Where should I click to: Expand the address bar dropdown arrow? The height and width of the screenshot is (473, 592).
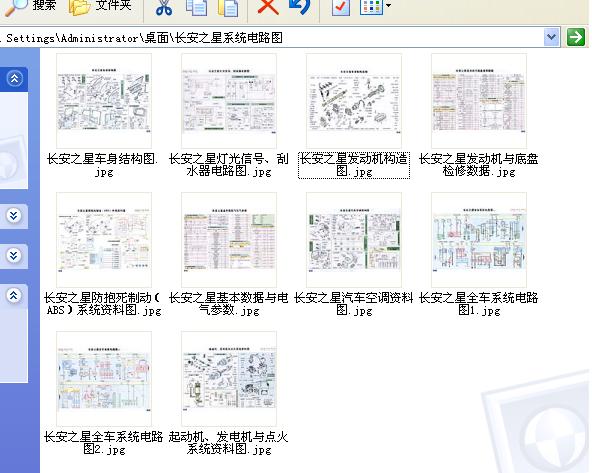click(x=552, y=37)
